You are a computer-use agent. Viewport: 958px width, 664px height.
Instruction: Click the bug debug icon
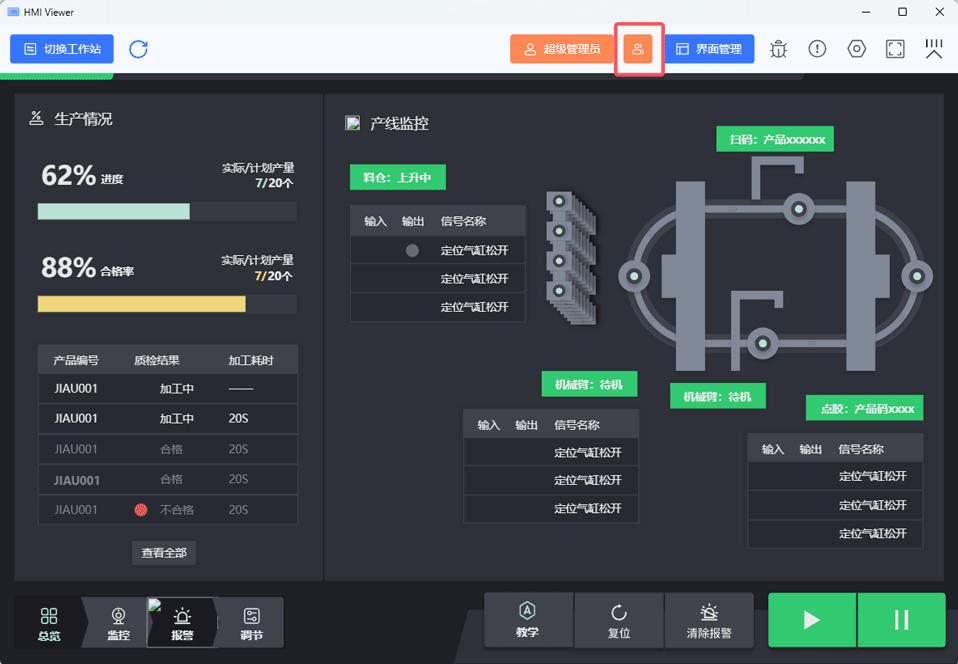[779, 49]
